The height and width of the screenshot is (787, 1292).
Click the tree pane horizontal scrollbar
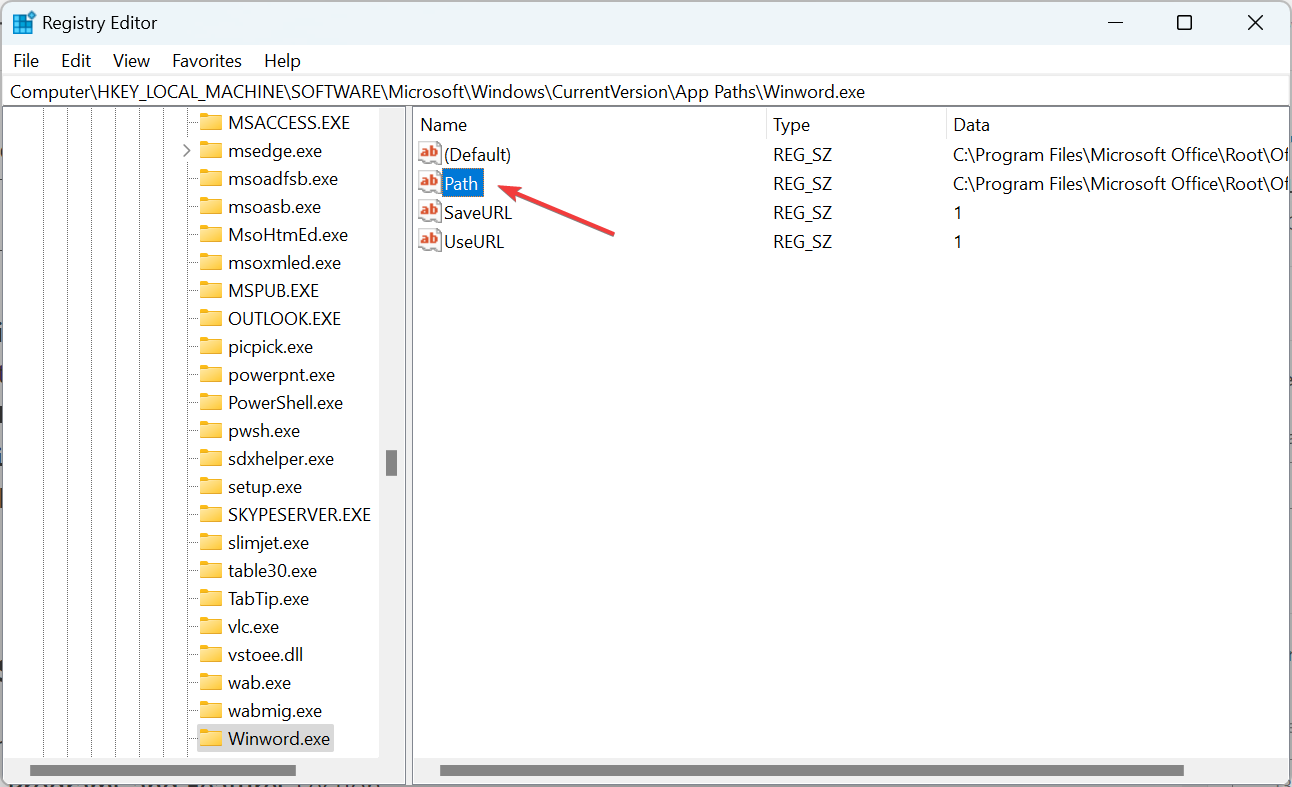(x=163, y=771)
